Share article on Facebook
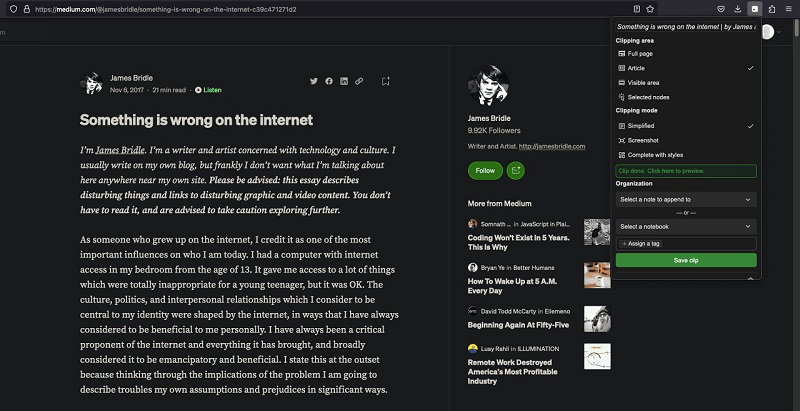This screenshot has width=800, height=411. 329,81
